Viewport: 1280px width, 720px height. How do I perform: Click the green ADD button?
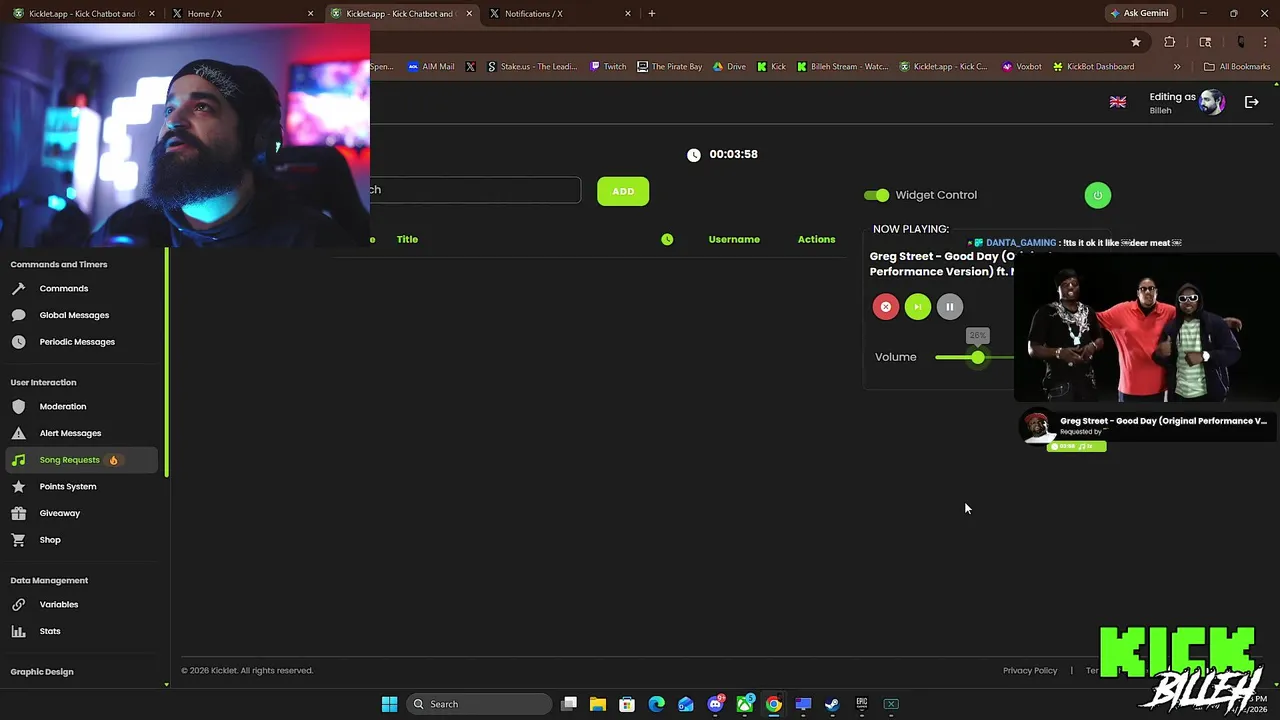[x=623, y=191]
